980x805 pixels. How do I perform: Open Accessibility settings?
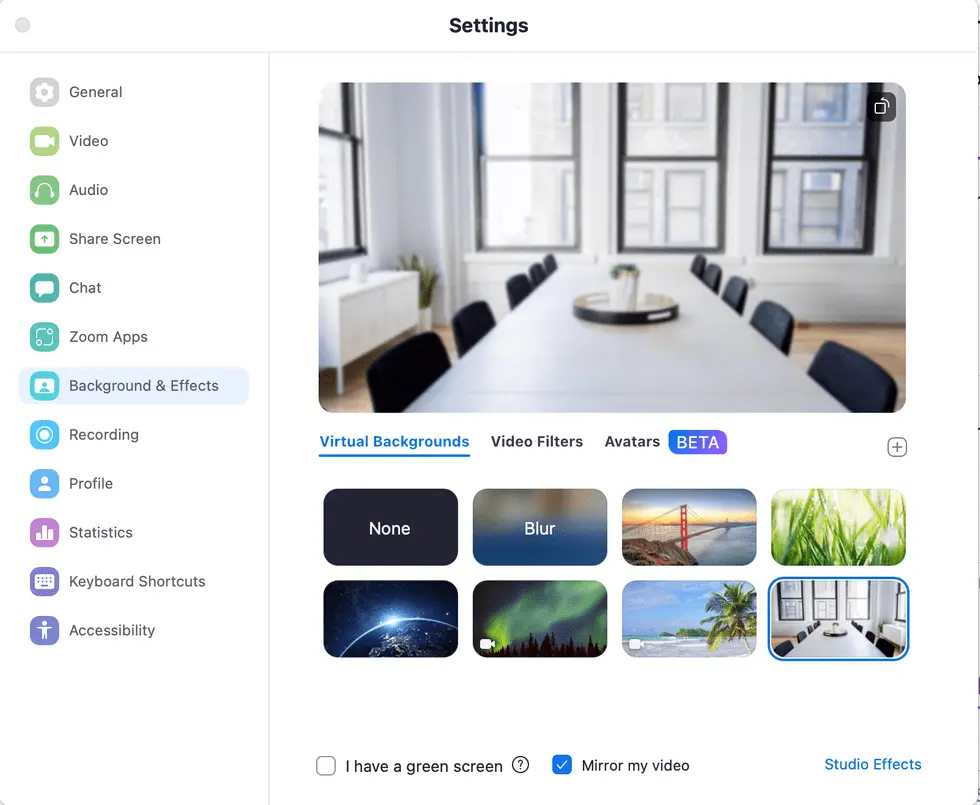pos(111,630)
